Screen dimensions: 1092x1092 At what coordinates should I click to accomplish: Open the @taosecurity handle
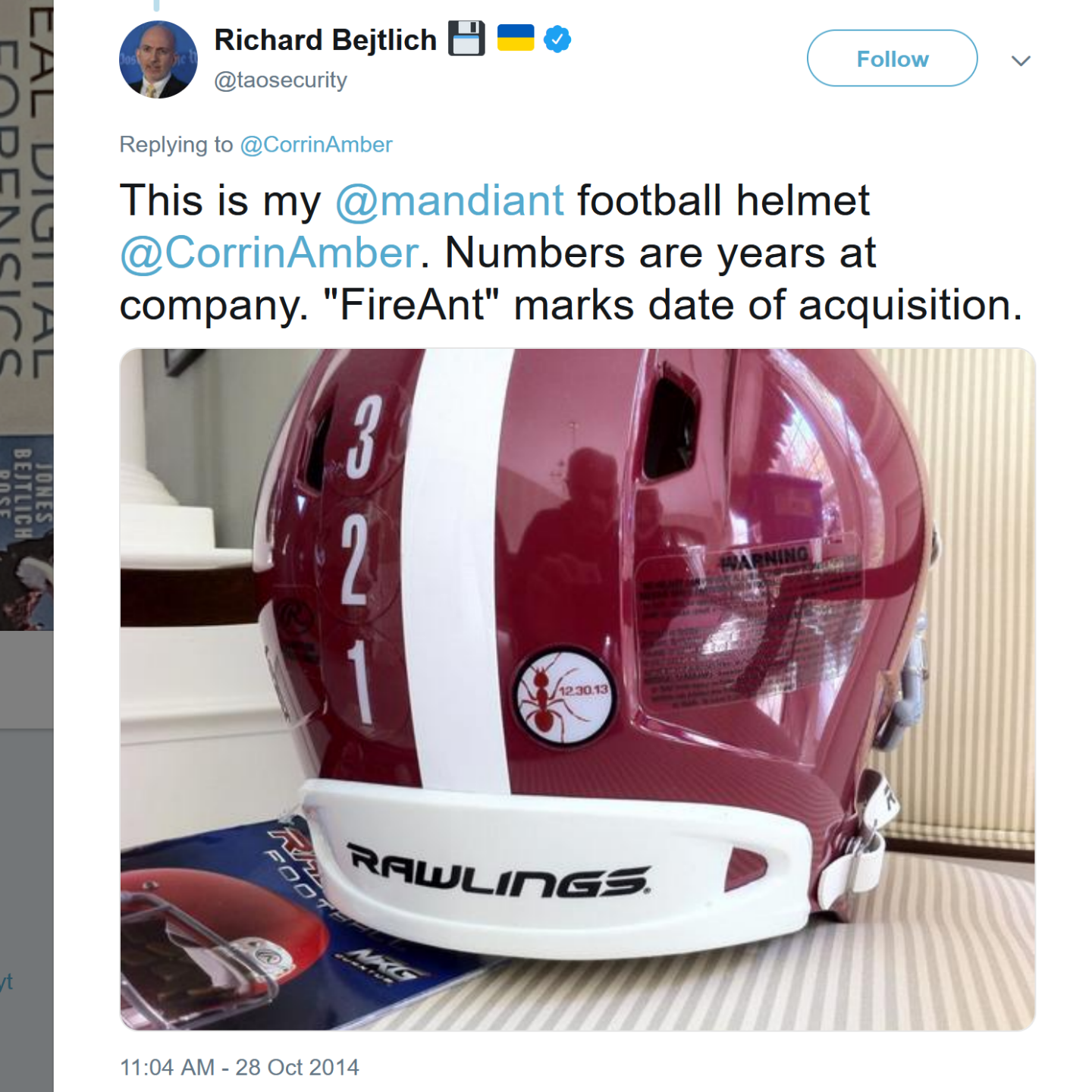281,80
